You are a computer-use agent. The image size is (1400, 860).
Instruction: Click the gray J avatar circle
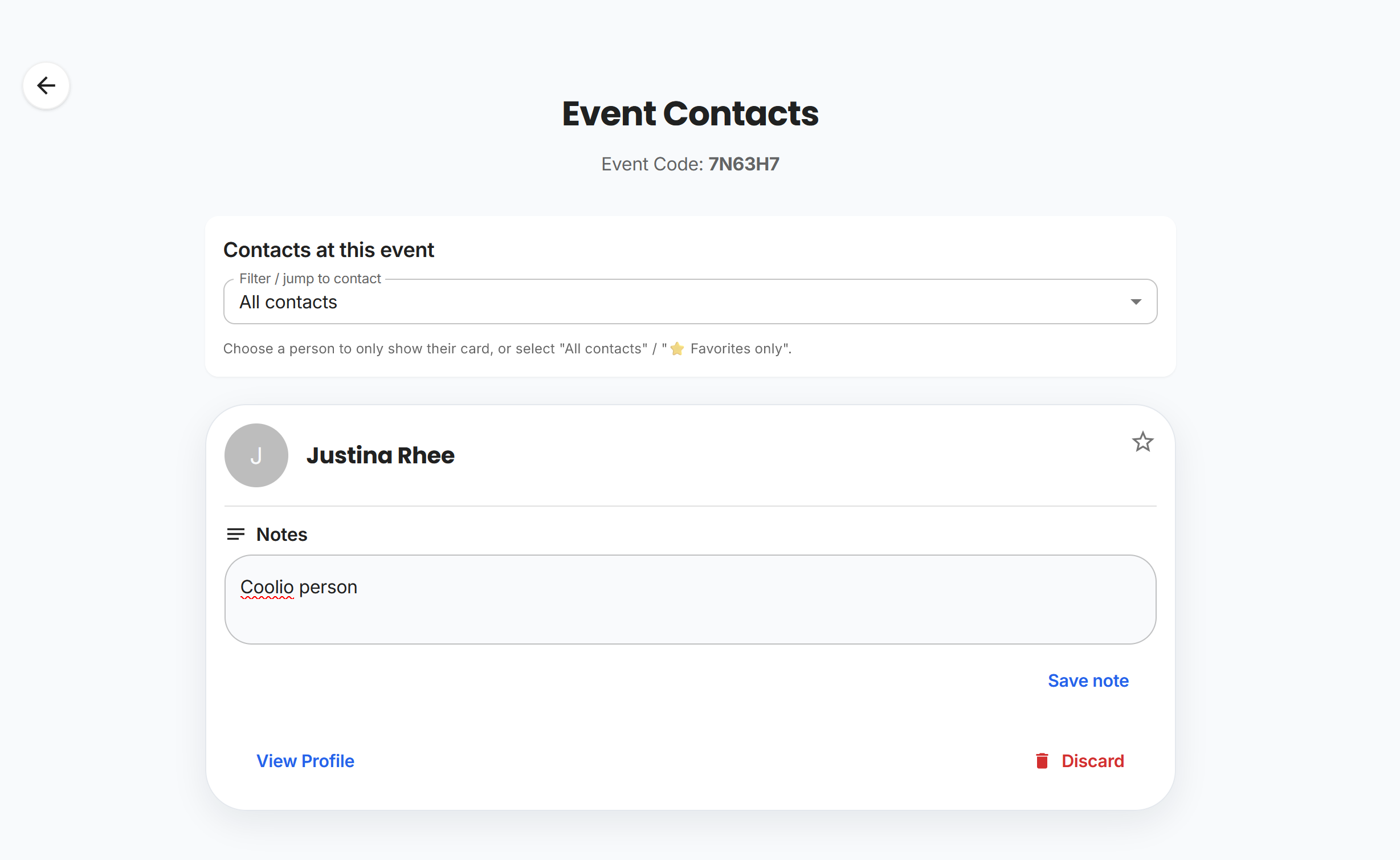[x=256, y=455]
